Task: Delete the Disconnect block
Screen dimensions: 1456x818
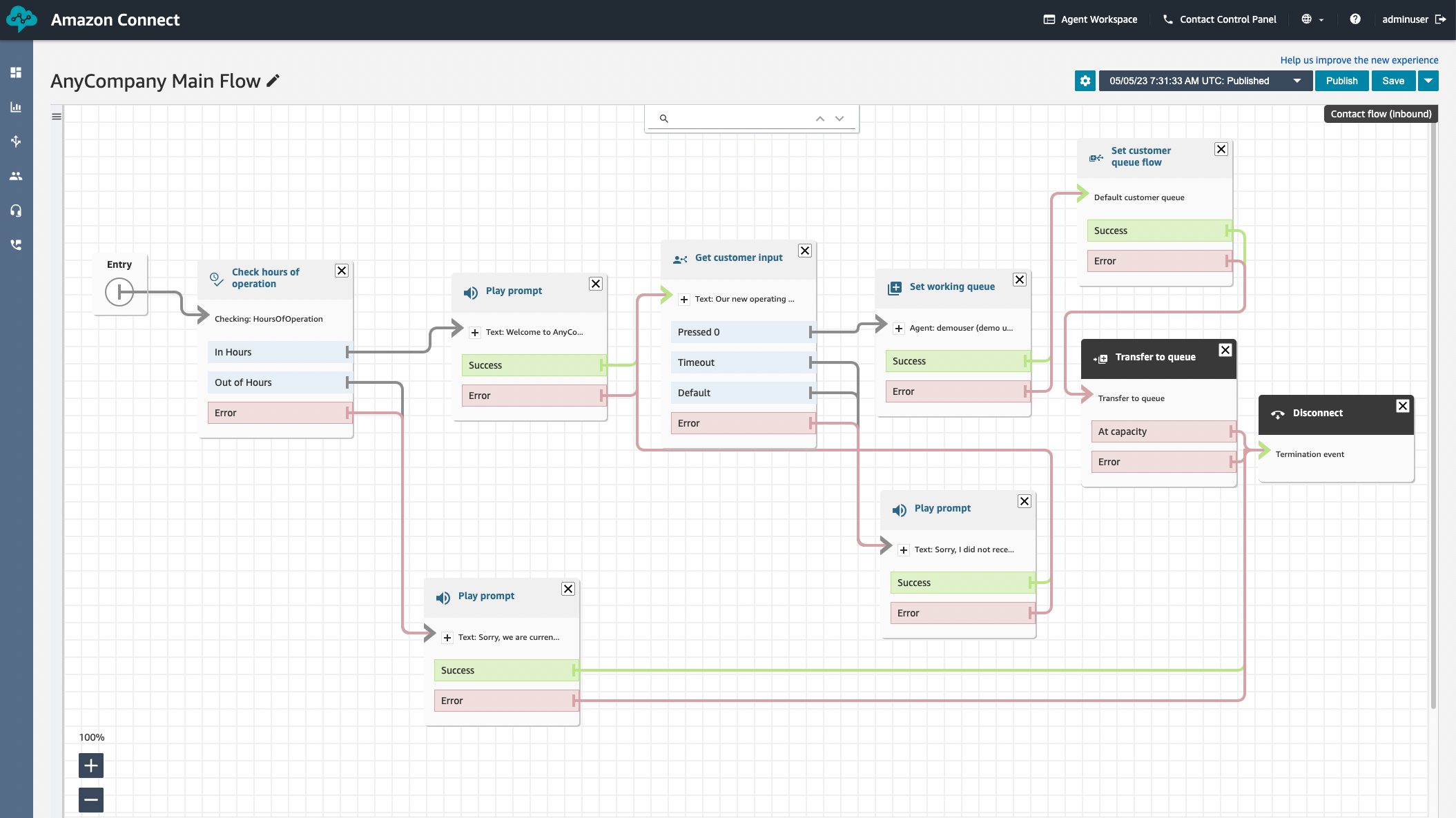Action: pos(1403,406)
